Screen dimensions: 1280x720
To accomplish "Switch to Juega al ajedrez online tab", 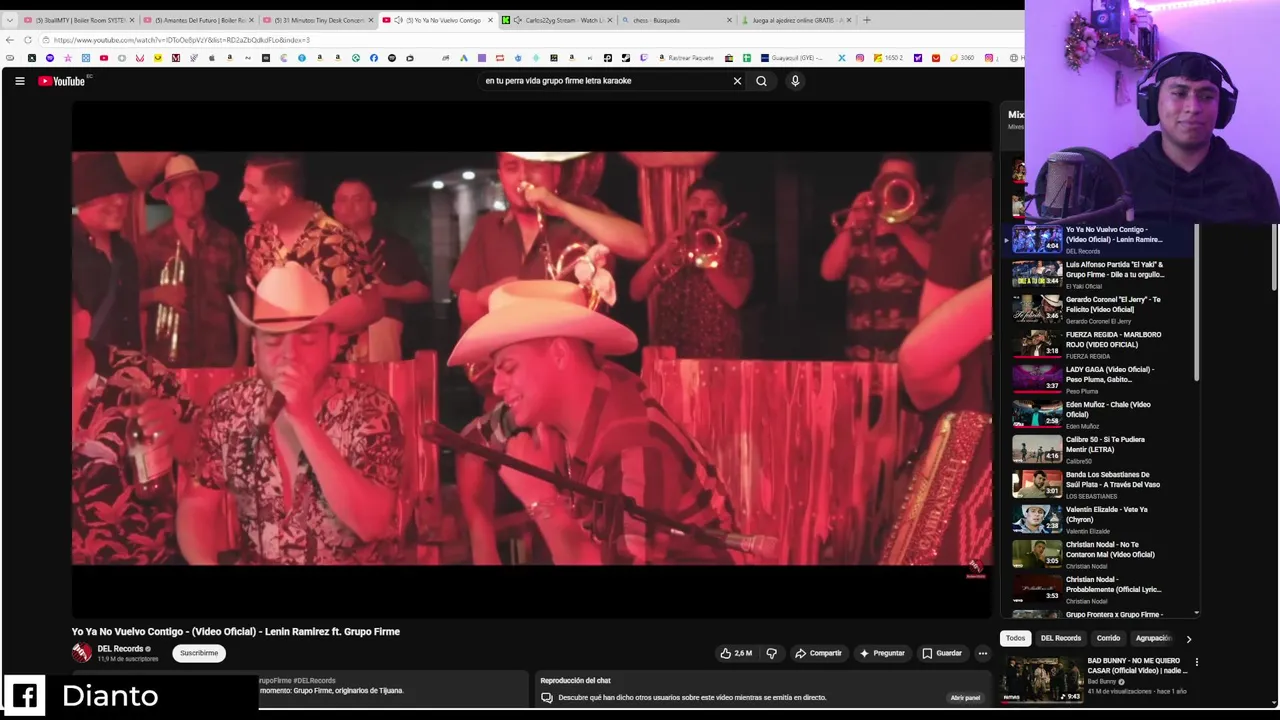I will [797, 20].
